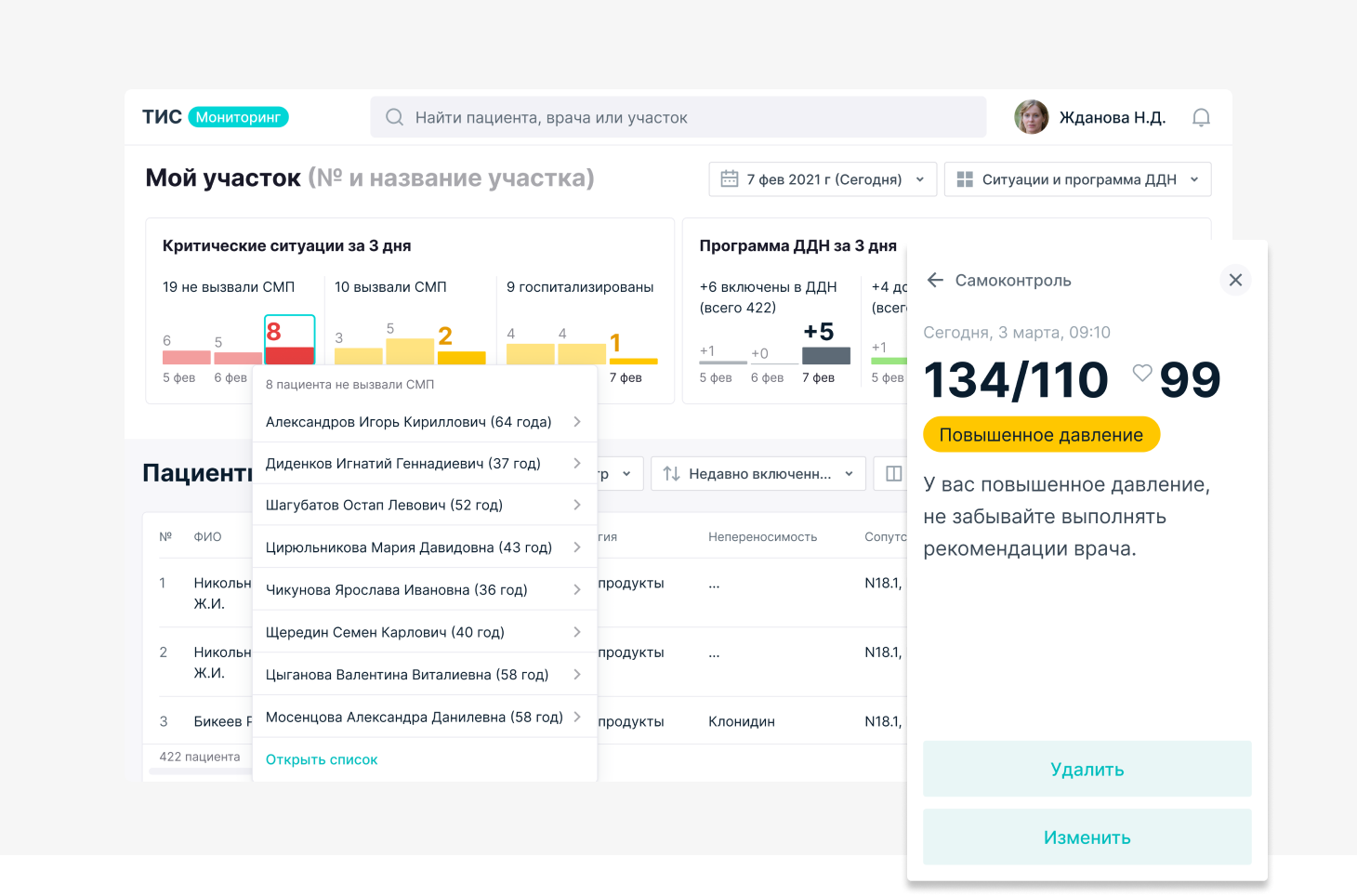Close the Самоконтроль panel
Viewport: 1357px width, 896px height.
coord(1235,280)
